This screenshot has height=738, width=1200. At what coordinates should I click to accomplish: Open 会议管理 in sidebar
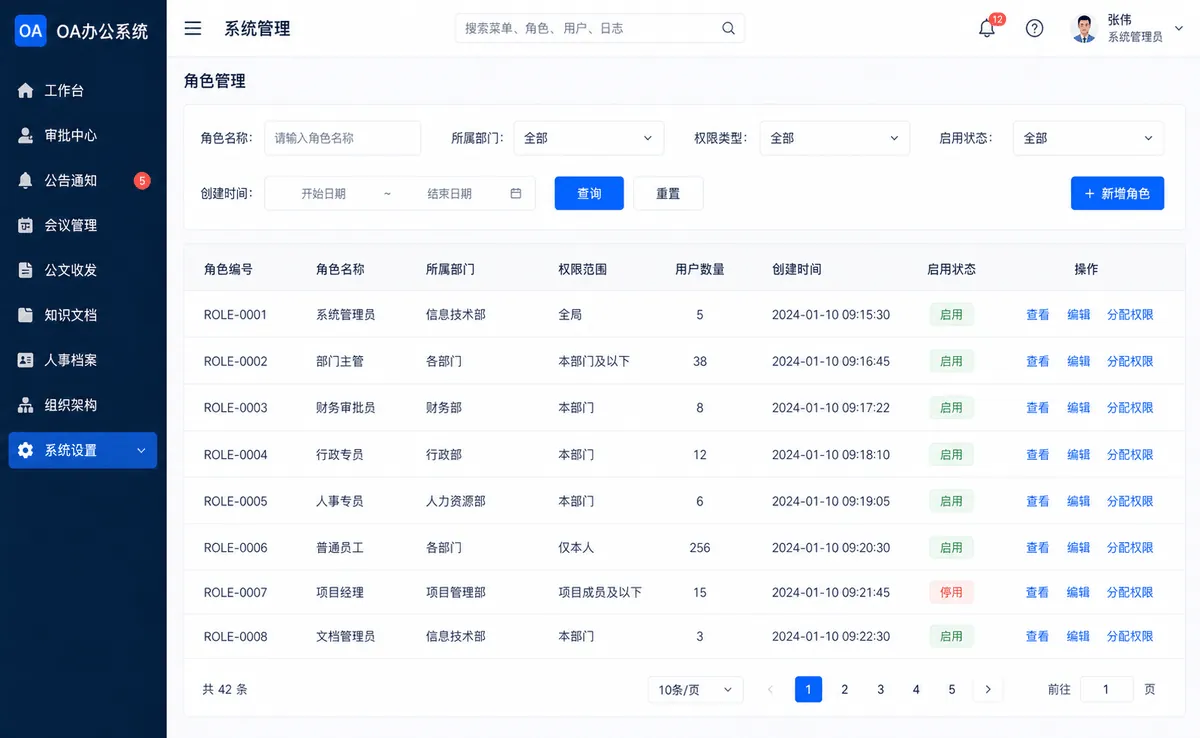click(83, 225)
